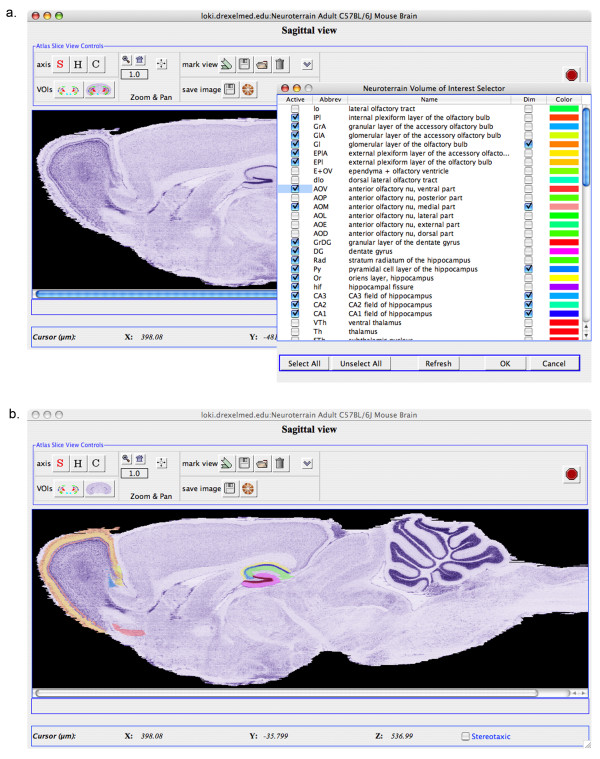This screenshot has width=600, height=759.
Task: Click the save image floppy disk icon in panel b
Action: coord(228,488)
